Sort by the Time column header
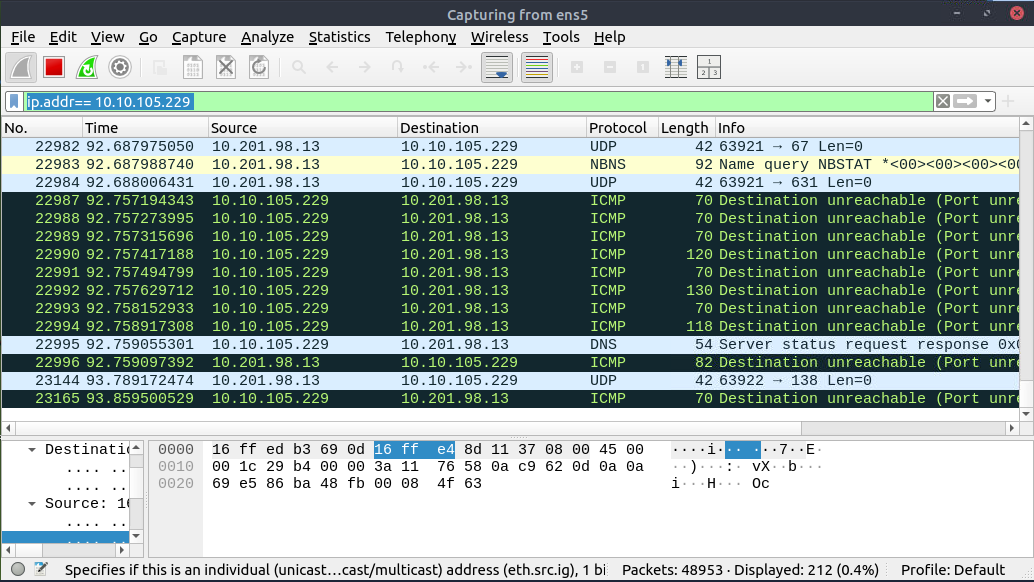The image size is (1034, 582). [x=145, y=128]
